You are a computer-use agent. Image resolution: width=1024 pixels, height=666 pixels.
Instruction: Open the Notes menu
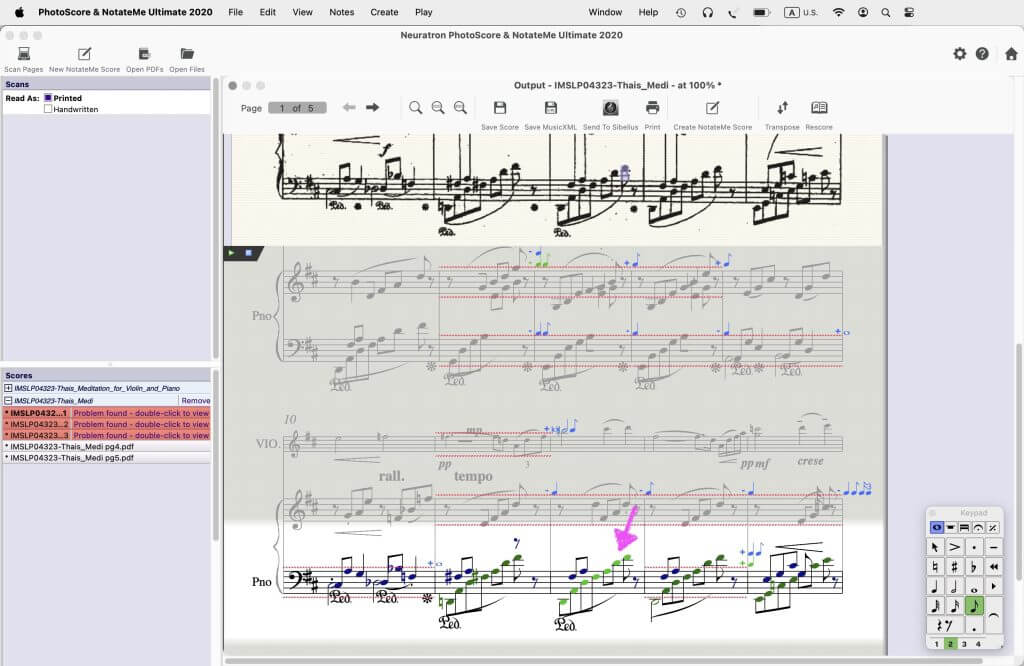click(x=342, y=12)
